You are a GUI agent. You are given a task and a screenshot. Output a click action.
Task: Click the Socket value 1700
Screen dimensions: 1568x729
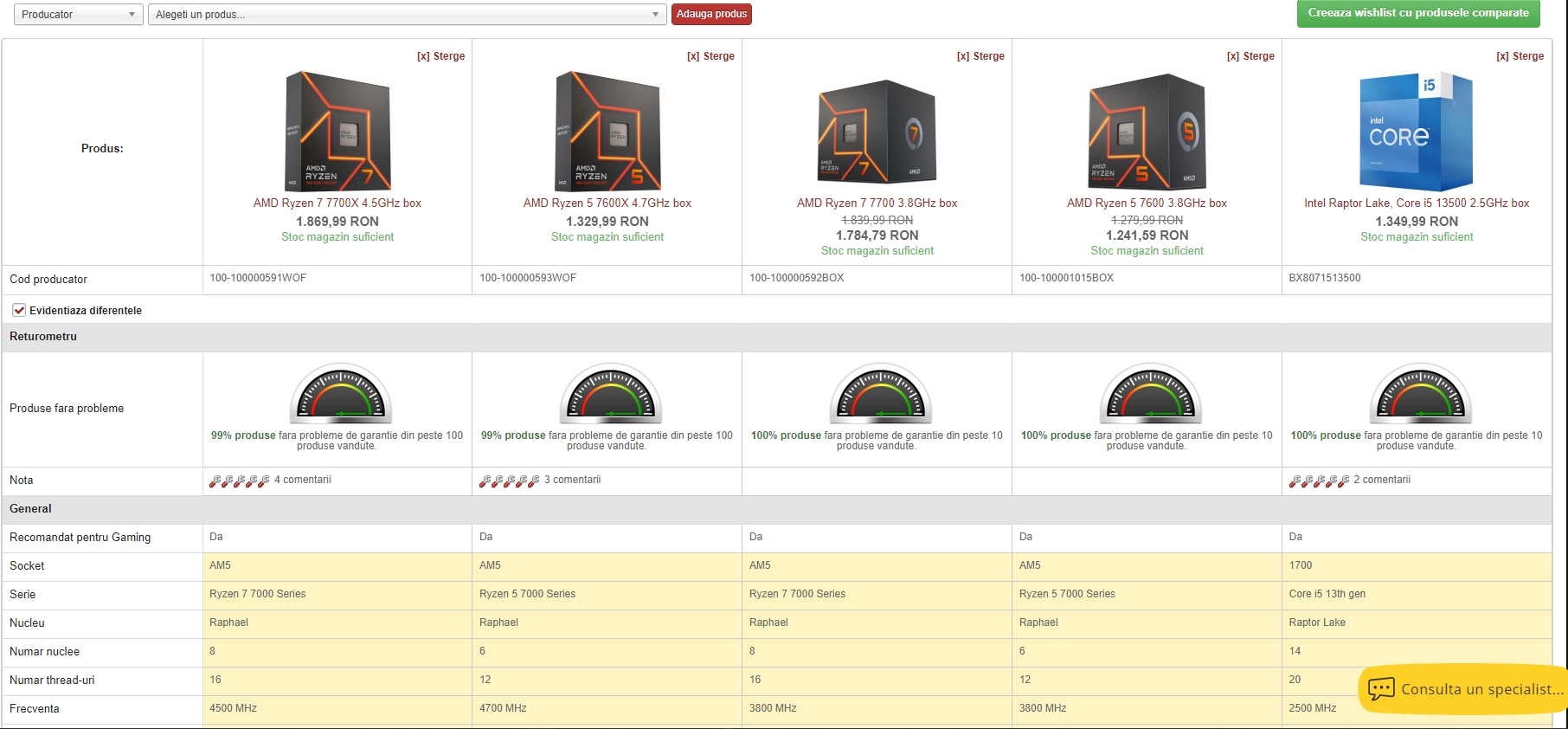[1301, 565]
